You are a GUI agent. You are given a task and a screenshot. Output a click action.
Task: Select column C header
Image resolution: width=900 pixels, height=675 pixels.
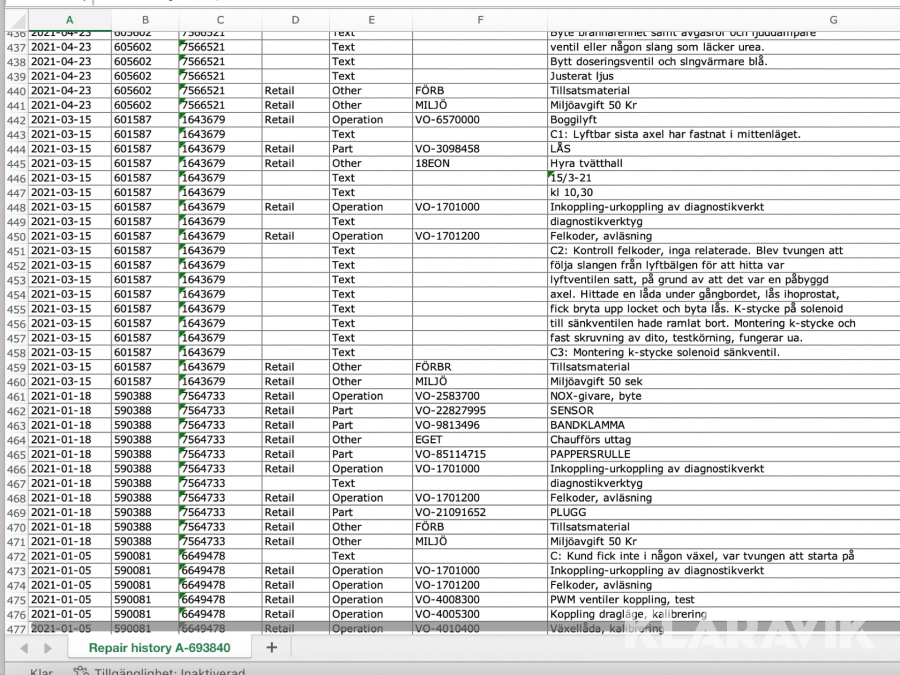[220, 20]
